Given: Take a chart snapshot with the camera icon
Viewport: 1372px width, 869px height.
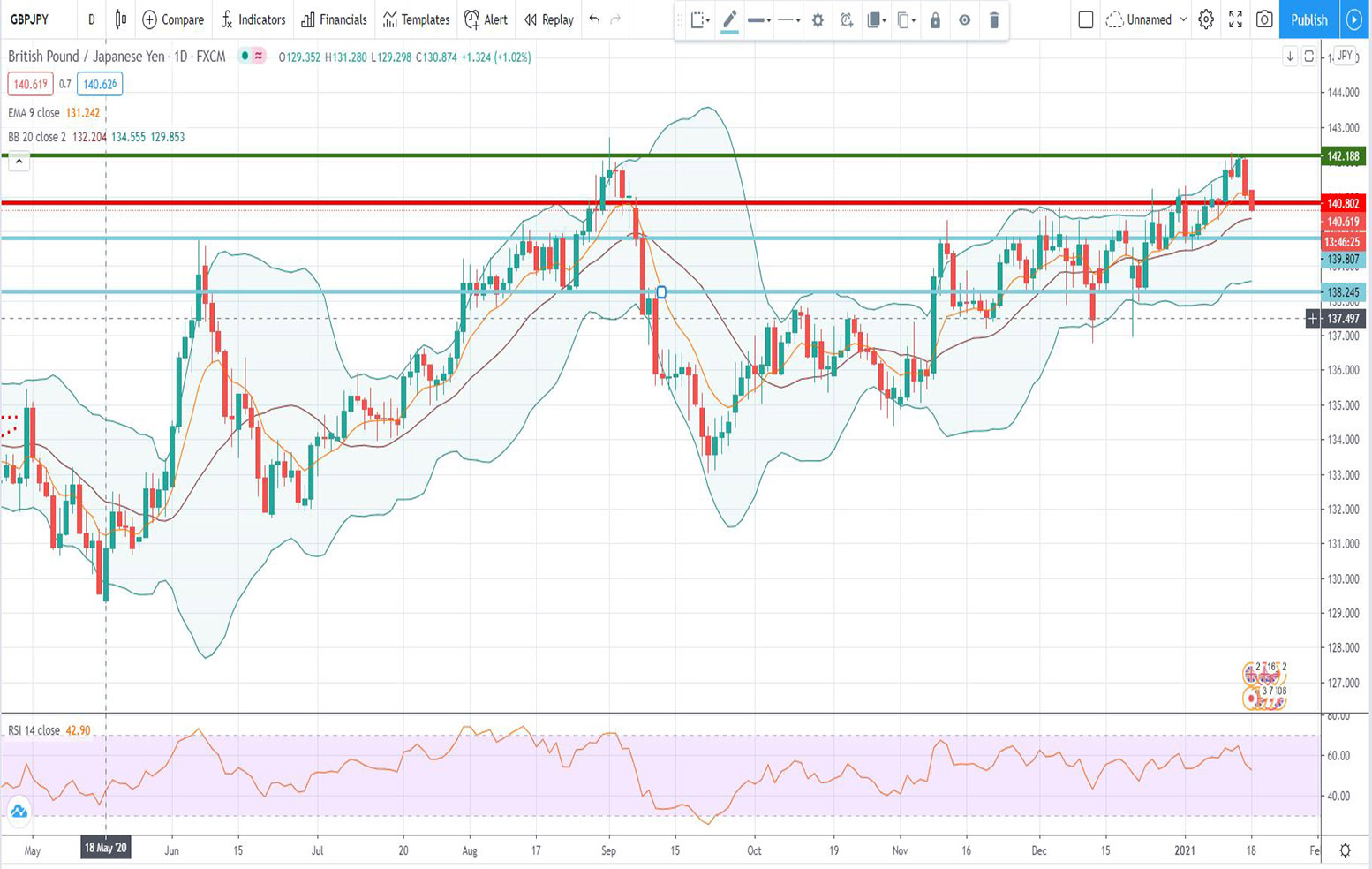Looking at the screenshot, I should pyautogui.click(x=1263, y=19).
